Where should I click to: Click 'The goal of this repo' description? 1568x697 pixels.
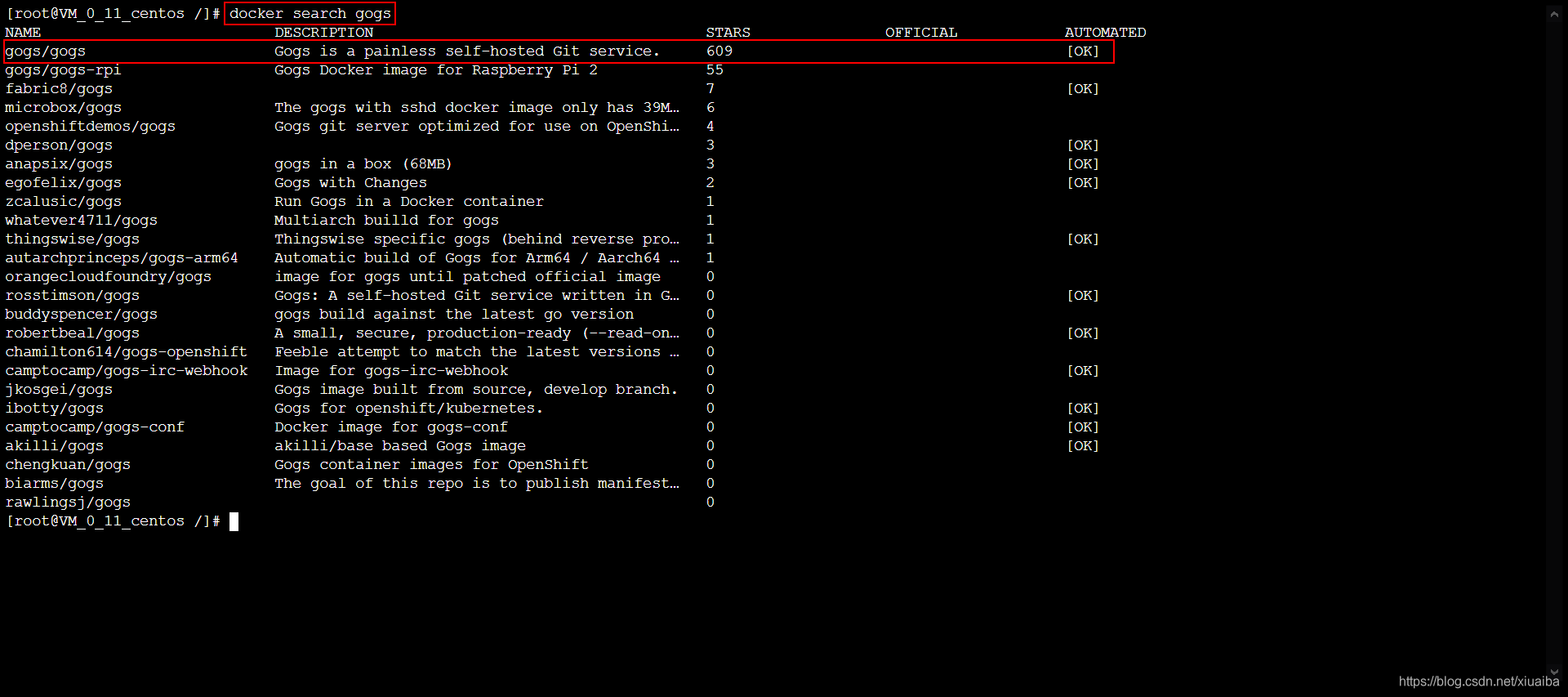pos(477,484)
